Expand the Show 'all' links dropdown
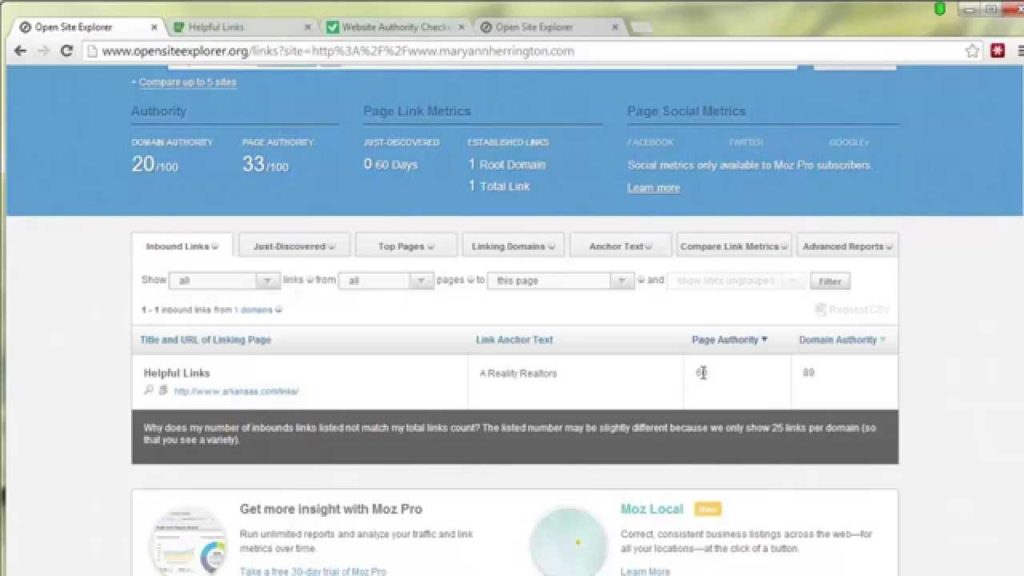Screen dimensions: 1024x576 tap(224, 281)
